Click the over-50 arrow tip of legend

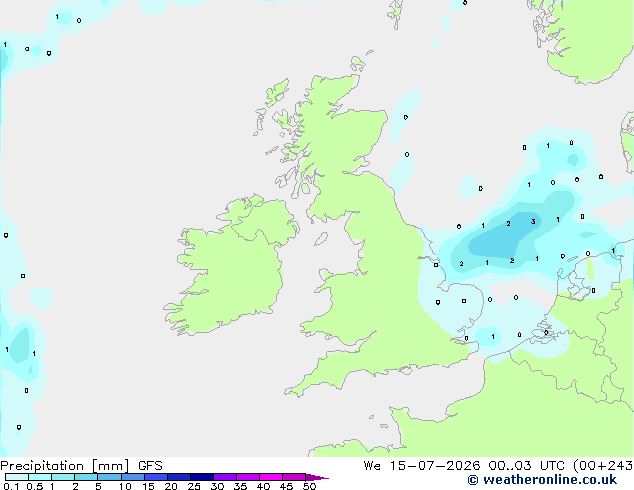pyautogui.click(x=317, y=477)
